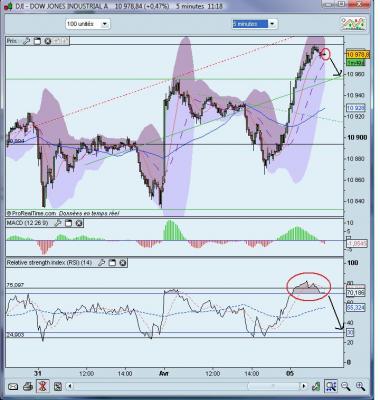
Task: Print the chart using printer icon
Action: (28, 387)
